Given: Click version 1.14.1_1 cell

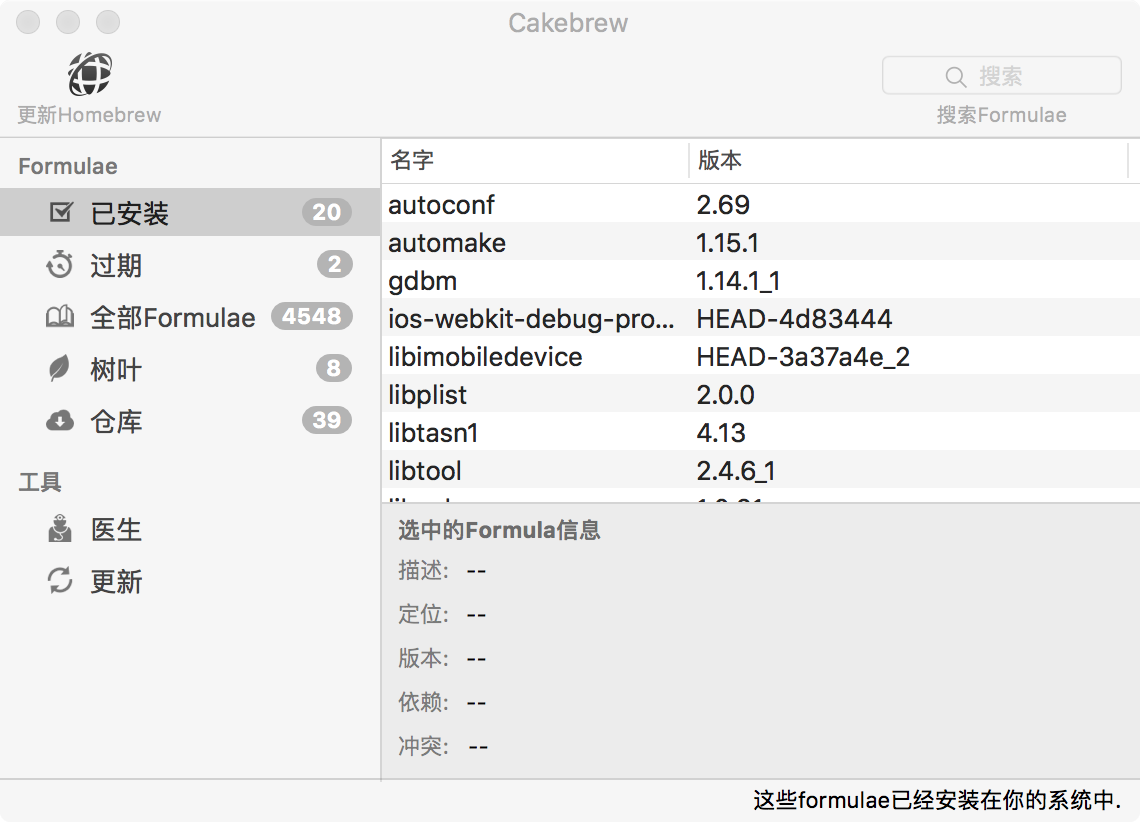Looking at the screenshot, I should [738, 281].
